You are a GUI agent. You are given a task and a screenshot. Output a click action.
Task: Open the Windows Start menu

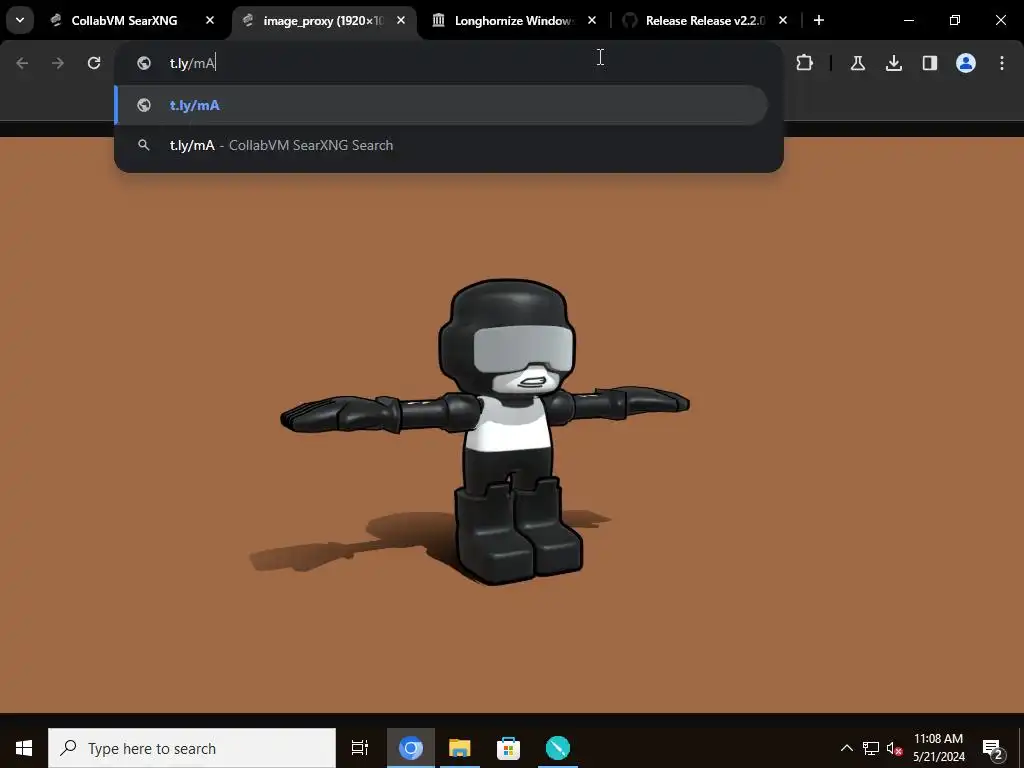tap(24, 748)
